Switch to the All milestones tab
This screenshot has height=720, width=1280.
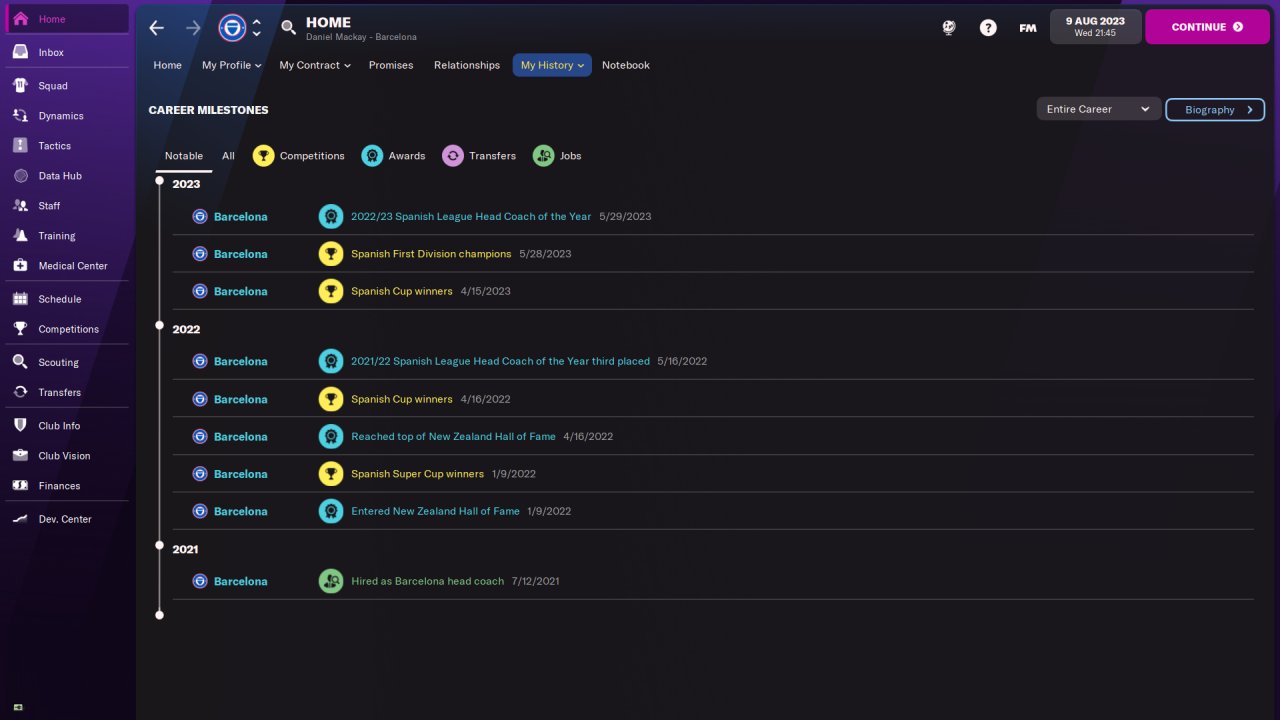tap(228, 156)
